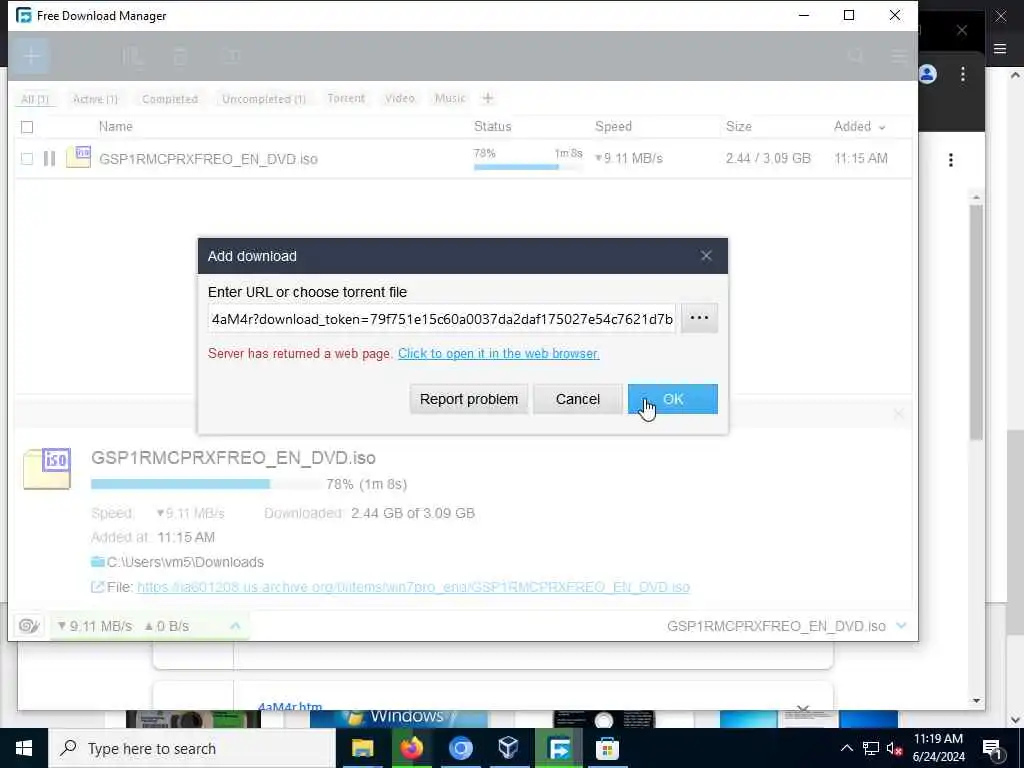This screenshot has width=1024, height=768.
Task: Open the Music filter tab
Action: (x=450, y=99)
